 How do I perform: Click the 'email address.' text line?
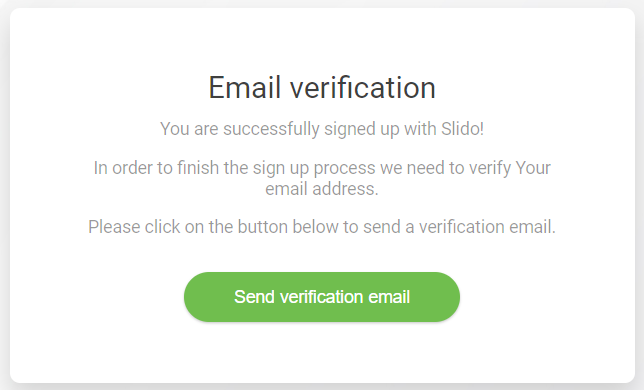coord(322,189)
